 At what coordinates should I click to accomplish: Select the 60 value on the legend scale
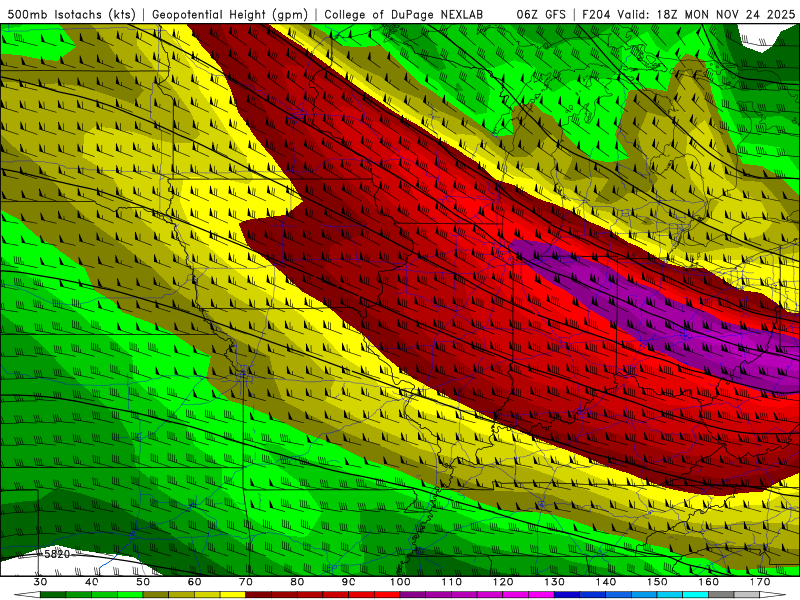click(x=194, y=582)
